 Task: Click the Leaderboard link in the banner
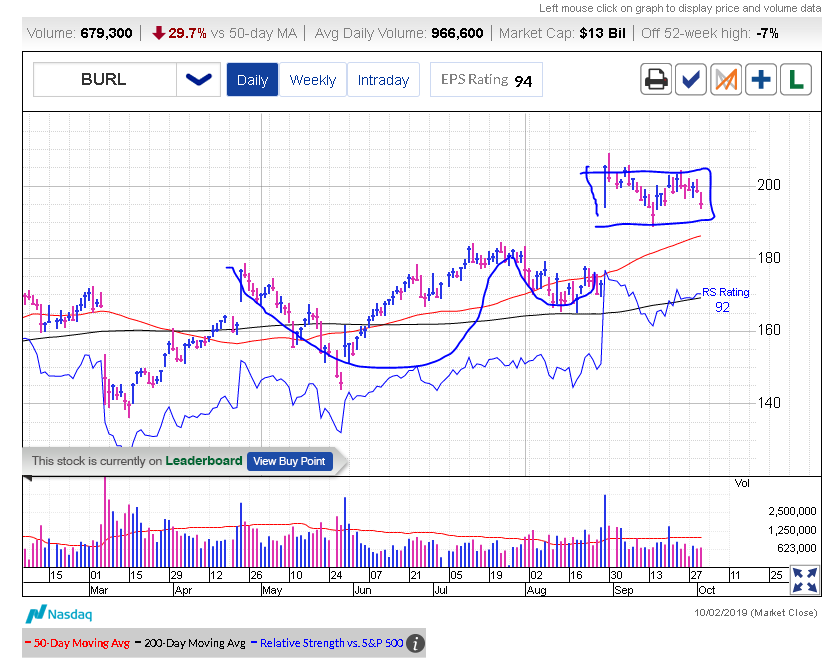pyautogui.click(x=203, y=461)
